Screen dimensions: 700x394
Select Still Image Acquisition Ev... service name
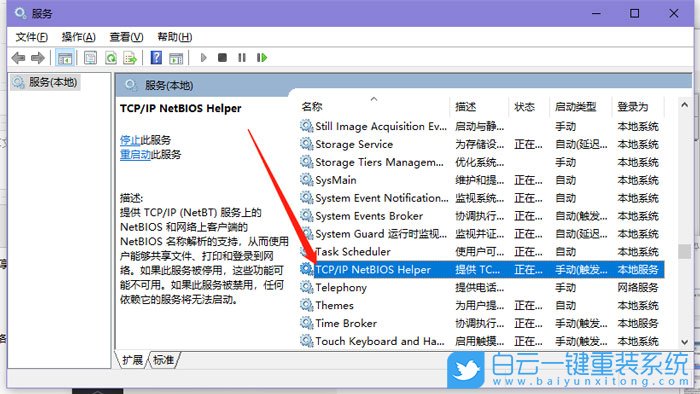(381, 126)
